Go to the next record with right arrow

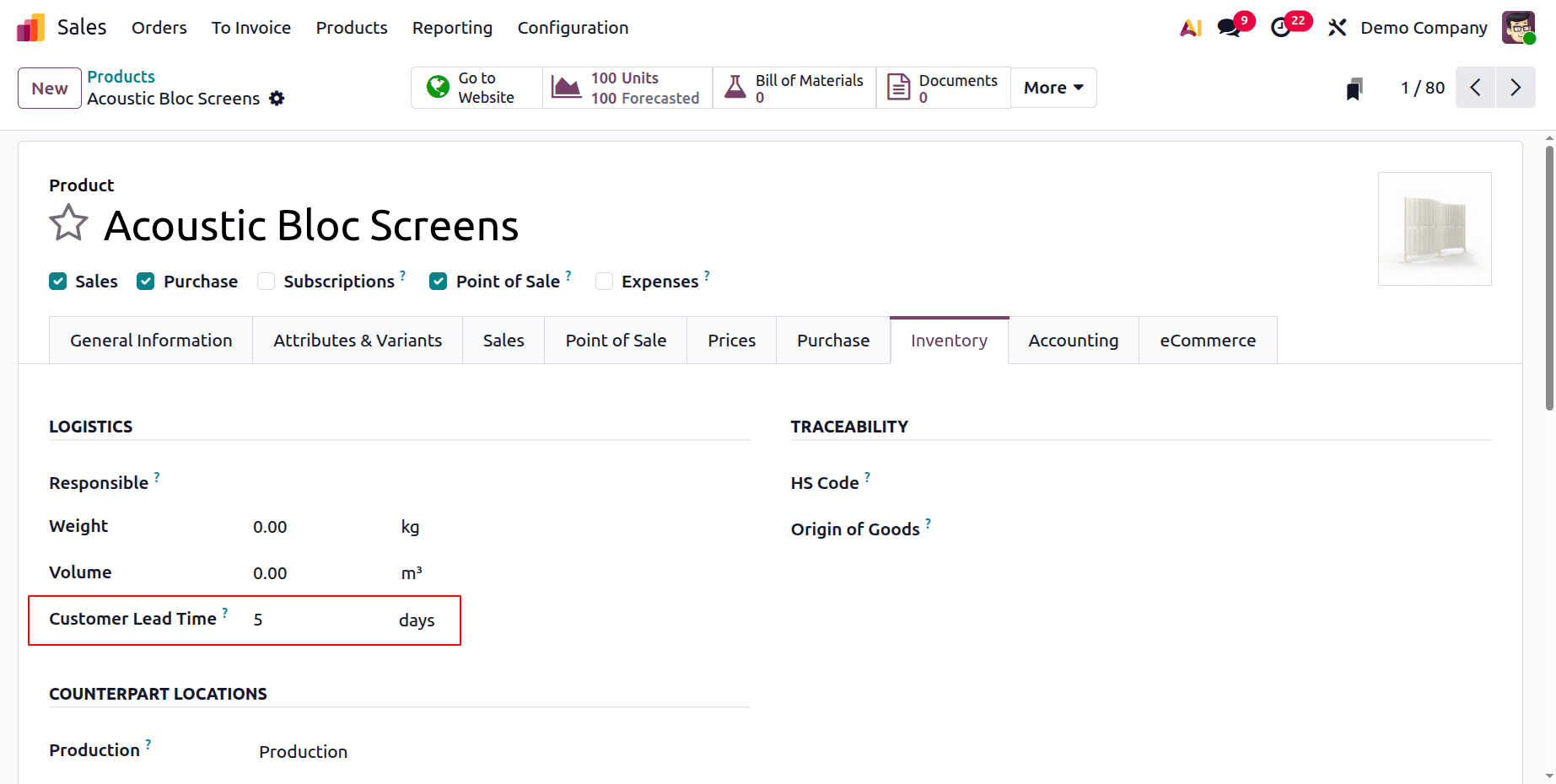pyautogui.click(x=1516, y=87)
